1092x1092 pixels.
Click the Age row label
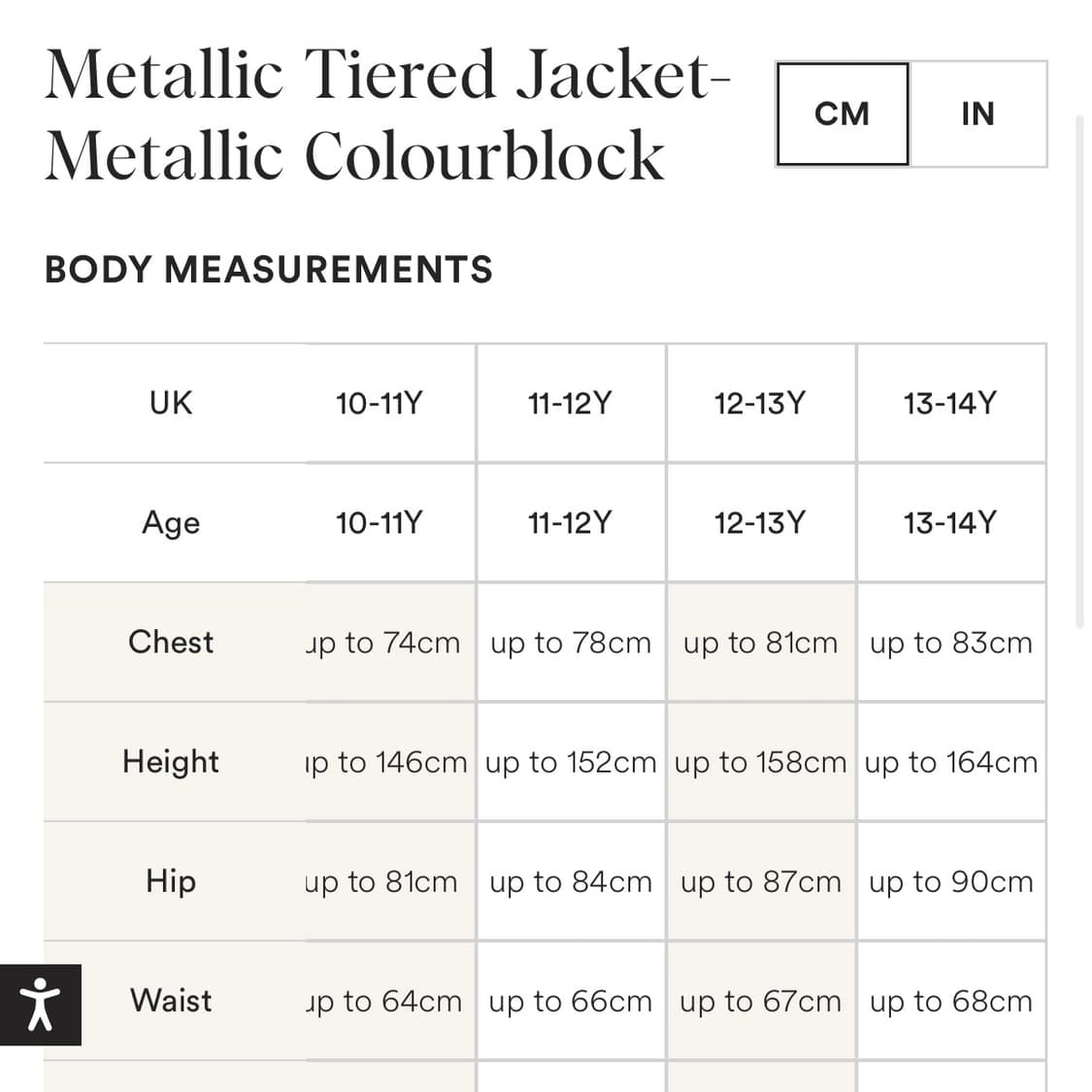pyautogui.click(x=171, y=522)
